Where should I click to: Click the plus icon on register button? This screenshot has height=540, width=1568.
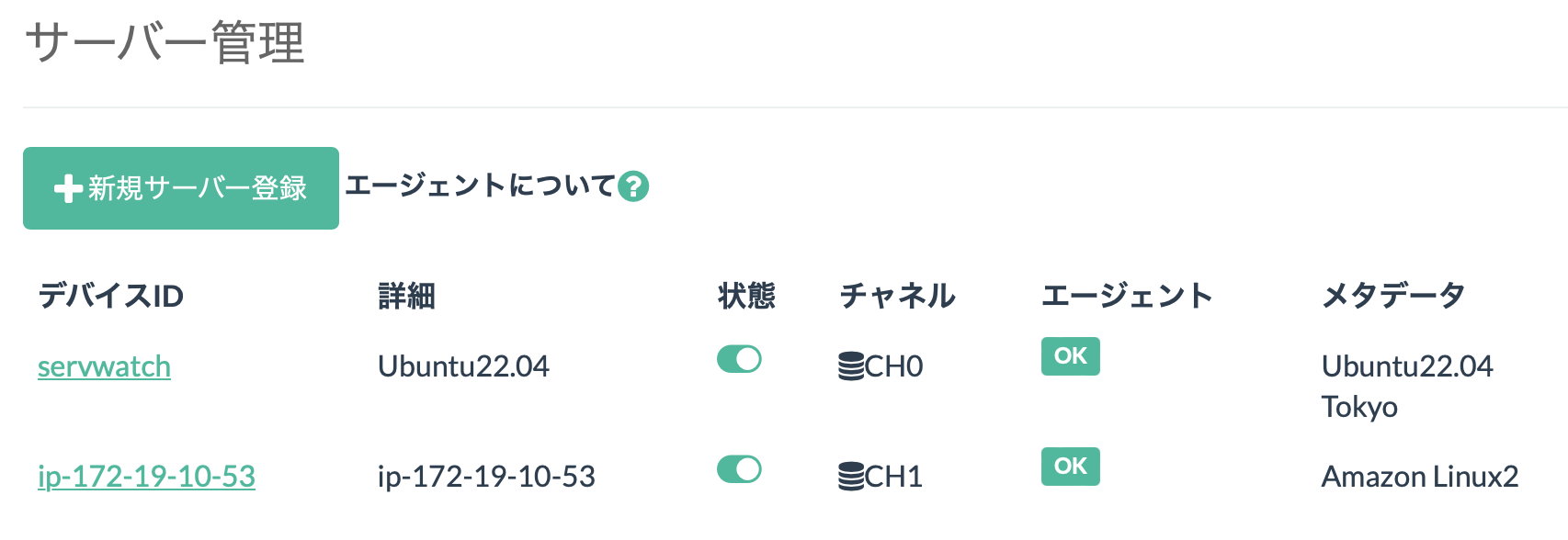69,189
